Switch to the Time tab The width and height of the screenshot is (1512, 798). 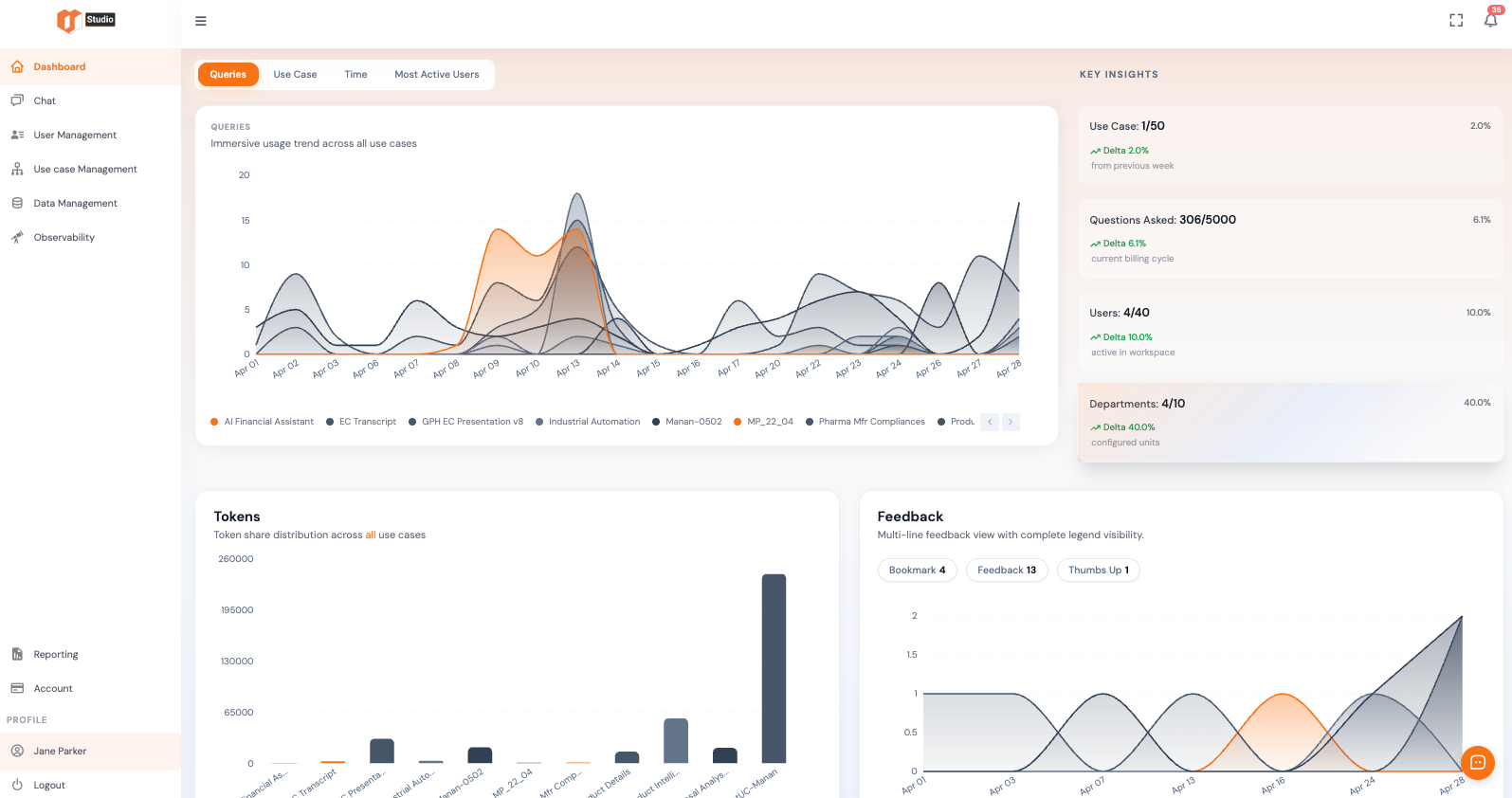pyautogui.click(x=355, y=74)
